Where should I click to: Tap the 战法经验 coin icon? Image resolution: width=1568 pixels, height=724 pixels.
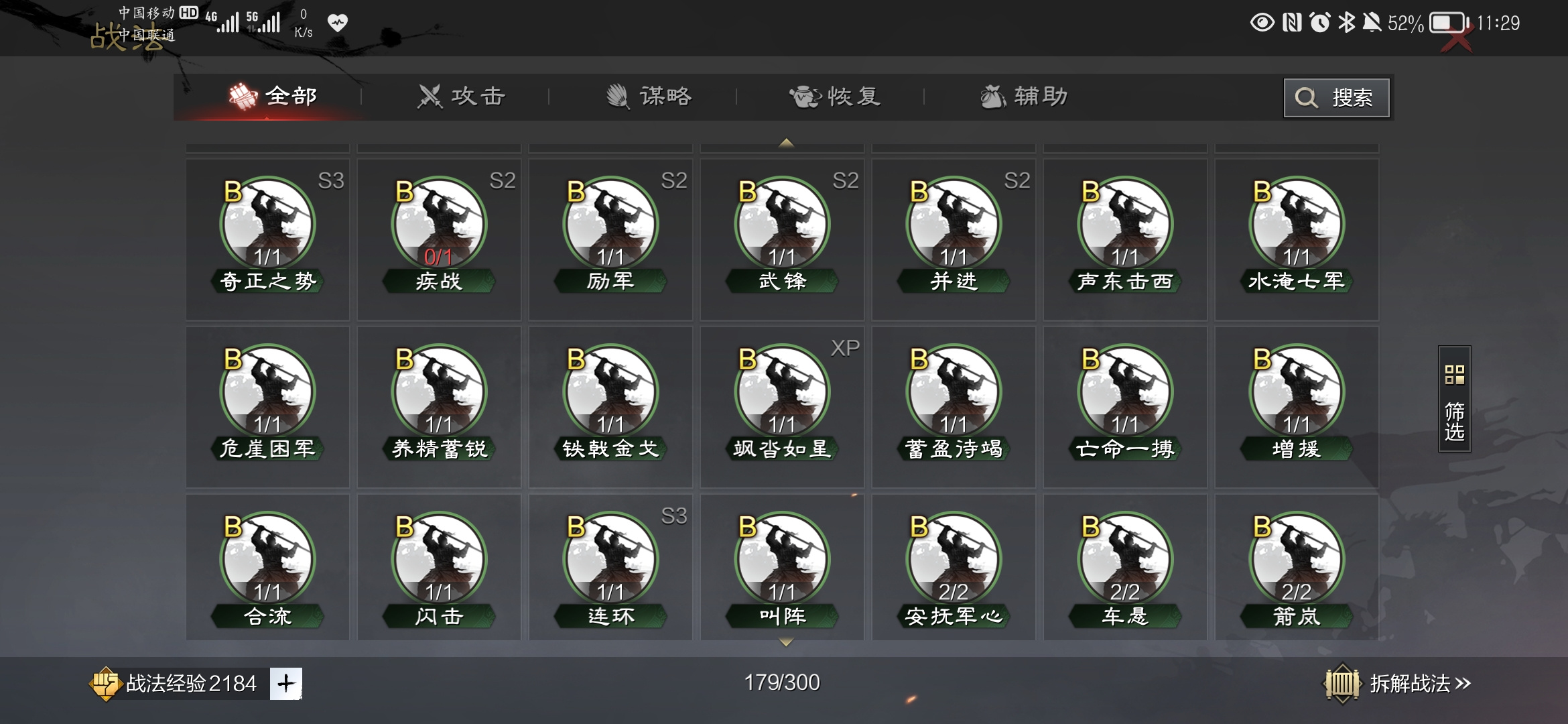(x=106, y=684)
